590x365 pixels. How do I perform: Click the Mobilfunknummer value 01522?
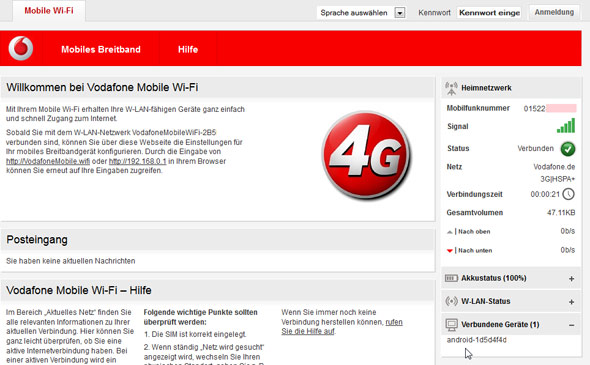(x=534, y=109)
